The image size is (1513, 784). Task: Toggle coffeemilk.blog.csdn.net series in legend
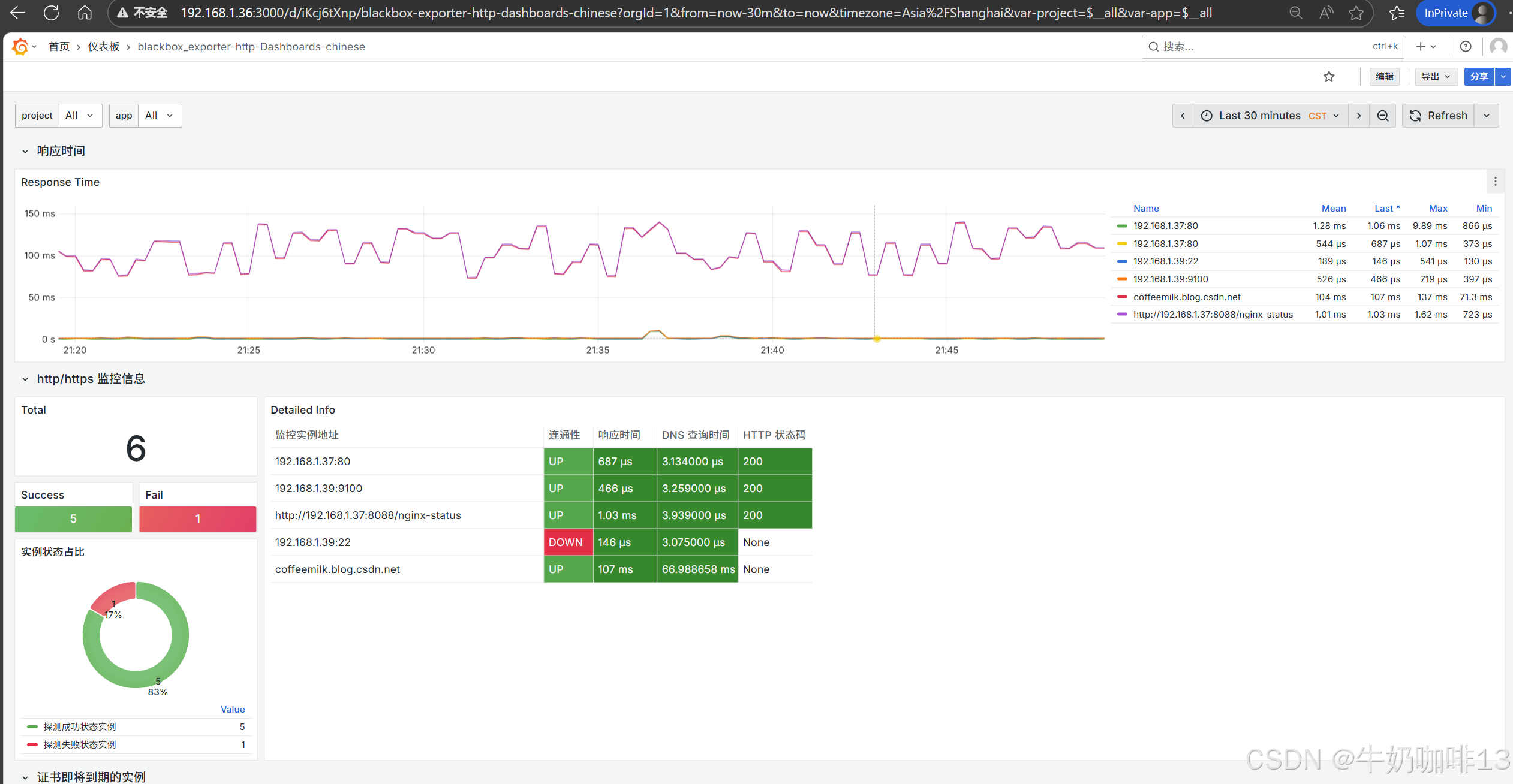[x=1186, y=297]
